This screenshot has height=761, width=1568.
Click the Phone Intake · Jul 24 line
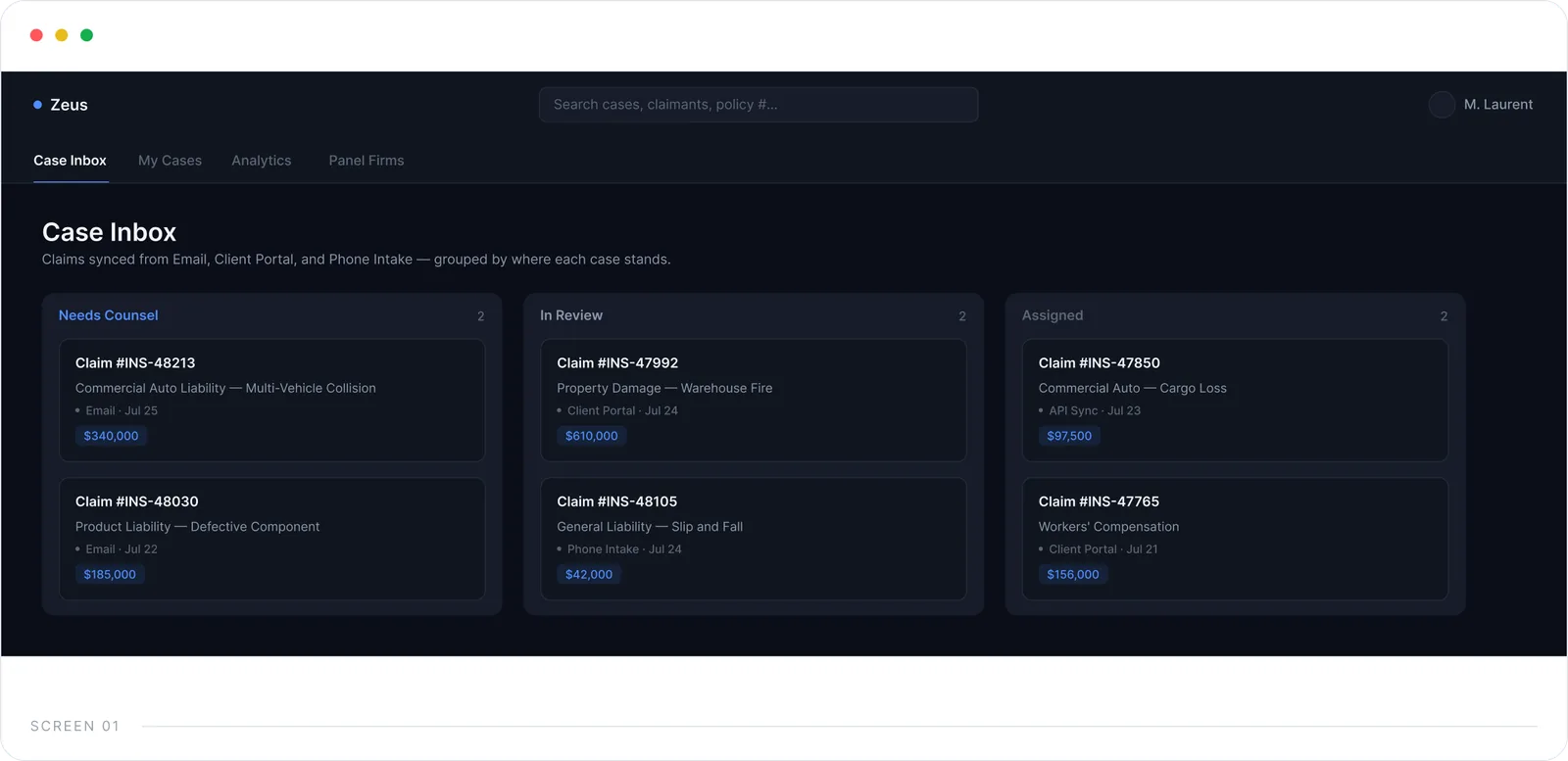619,549
